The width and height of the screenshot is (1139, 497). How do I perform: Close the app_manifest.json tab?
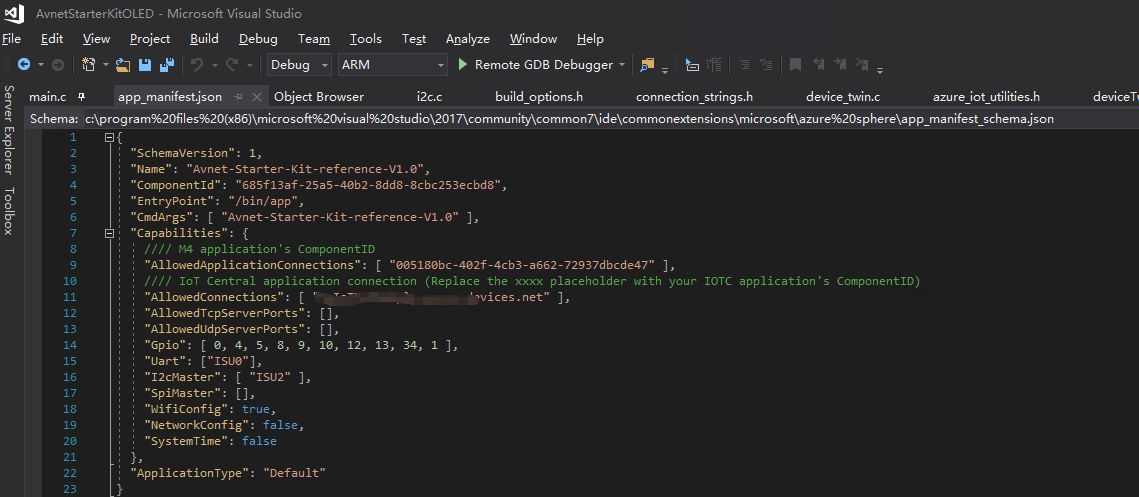click(255, 97)
